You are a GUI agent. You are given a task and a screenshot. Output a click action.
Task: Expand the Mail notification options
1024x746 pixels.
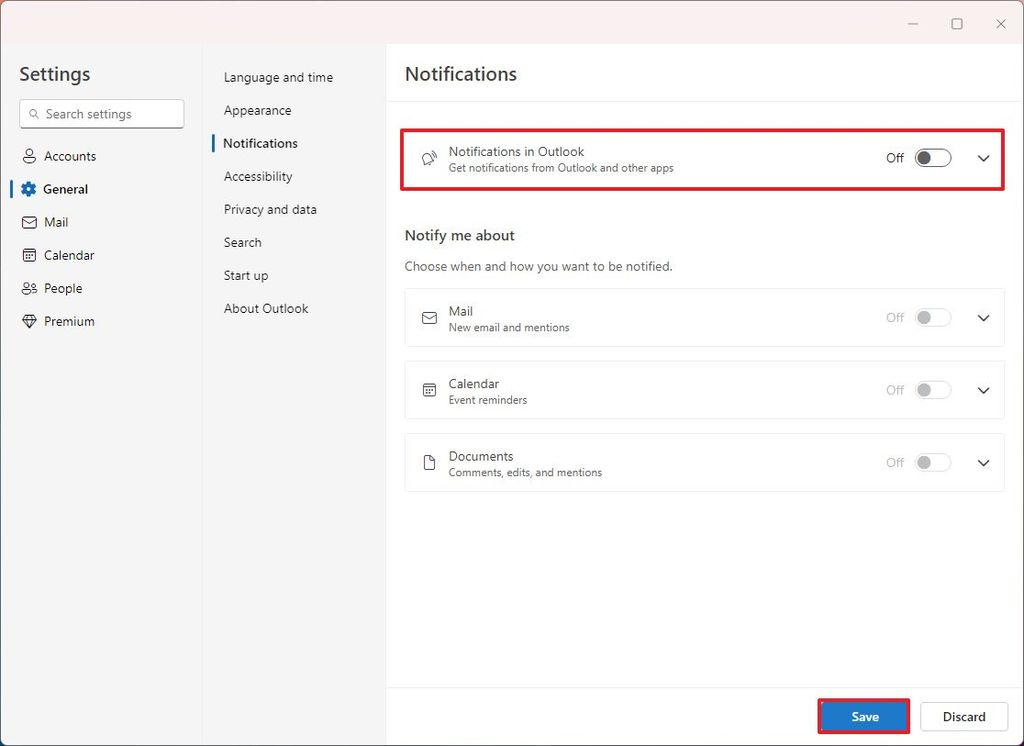point(983,317)
